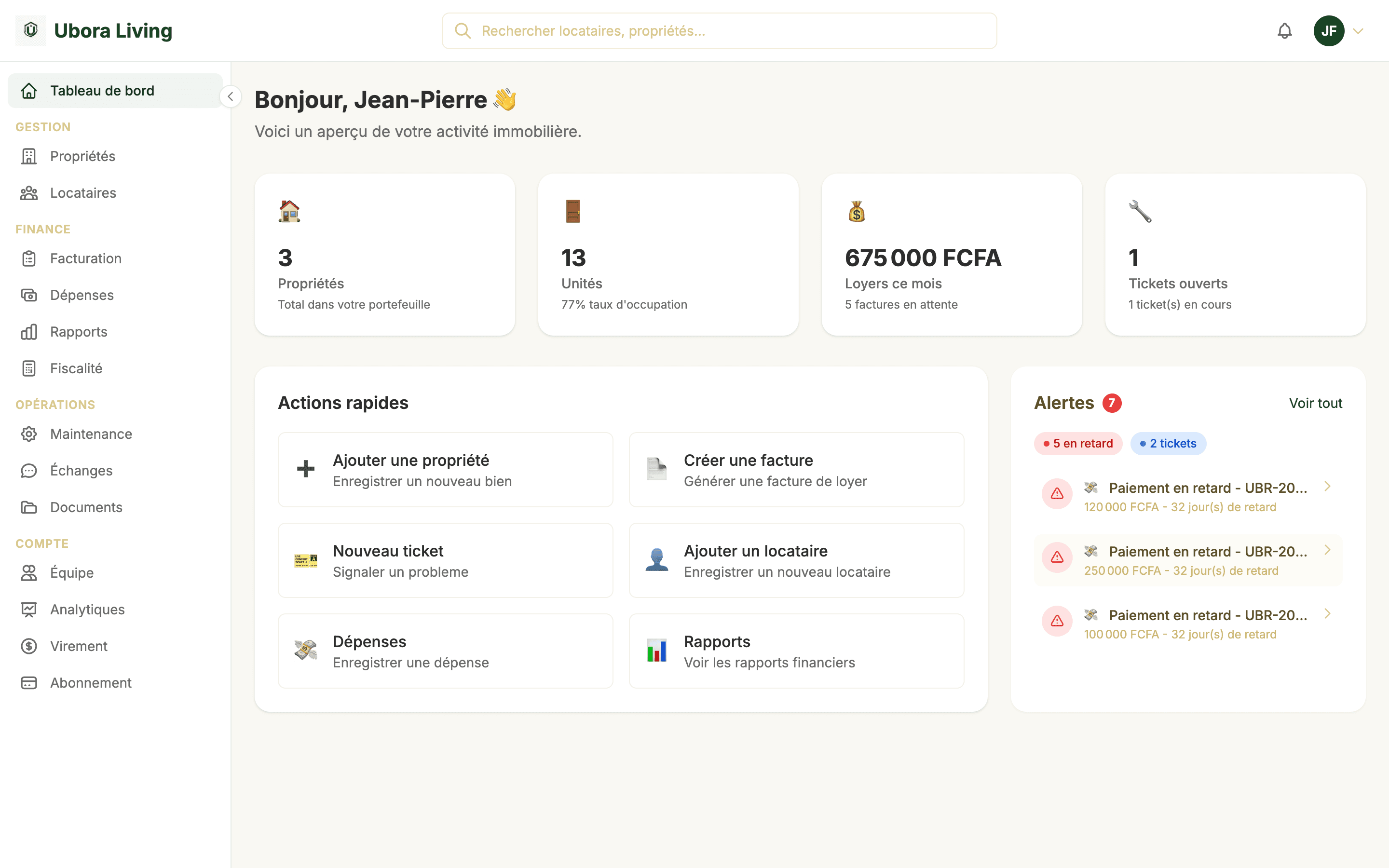The width and height of the screenshot is (1389, 868).
Task: Open the Rapports sidebar item
Action: tap(115, 332)
